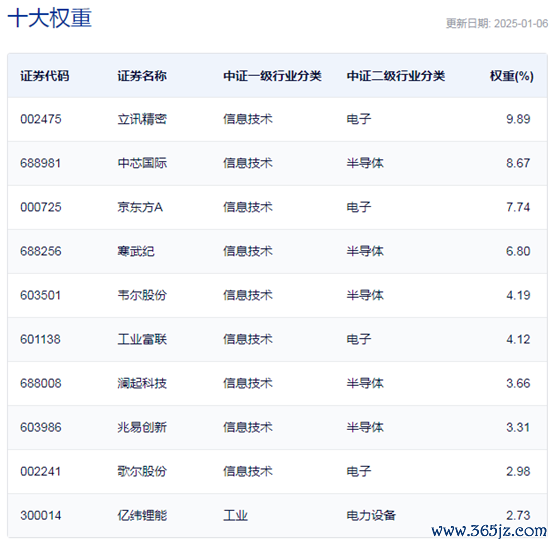Click stock code 000725

(41, 207)
